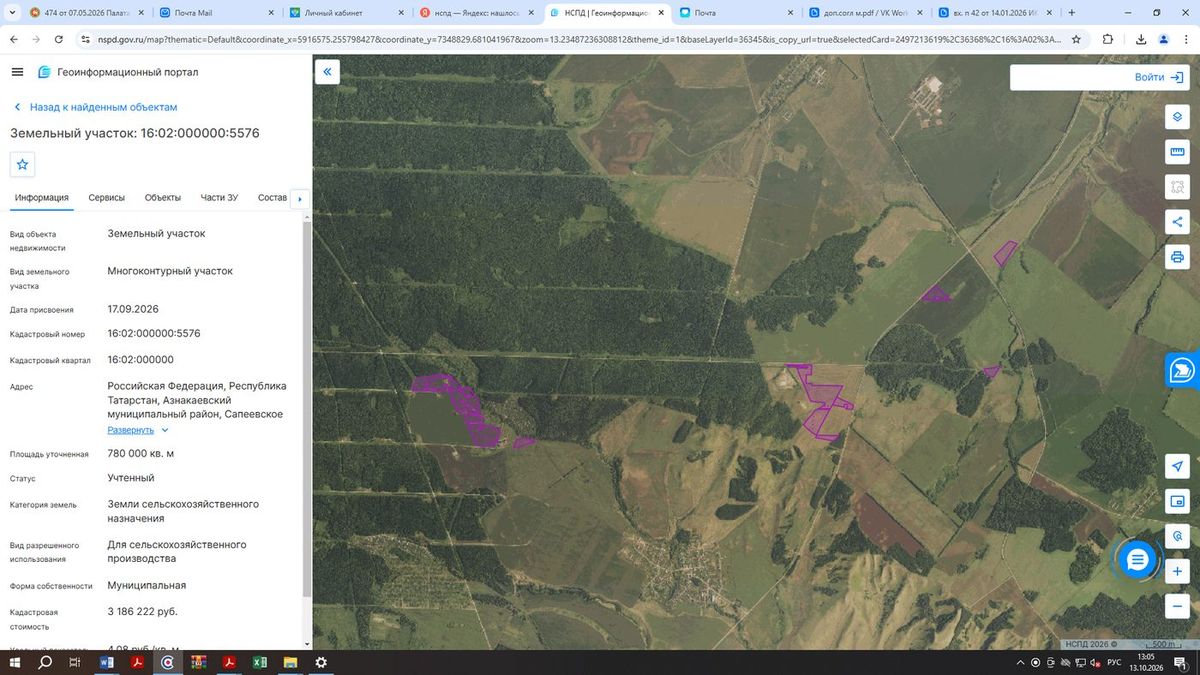Switch to the Сервисы tab
The width and height of the screenshot is (1200, 675).
tap(107, 198)
